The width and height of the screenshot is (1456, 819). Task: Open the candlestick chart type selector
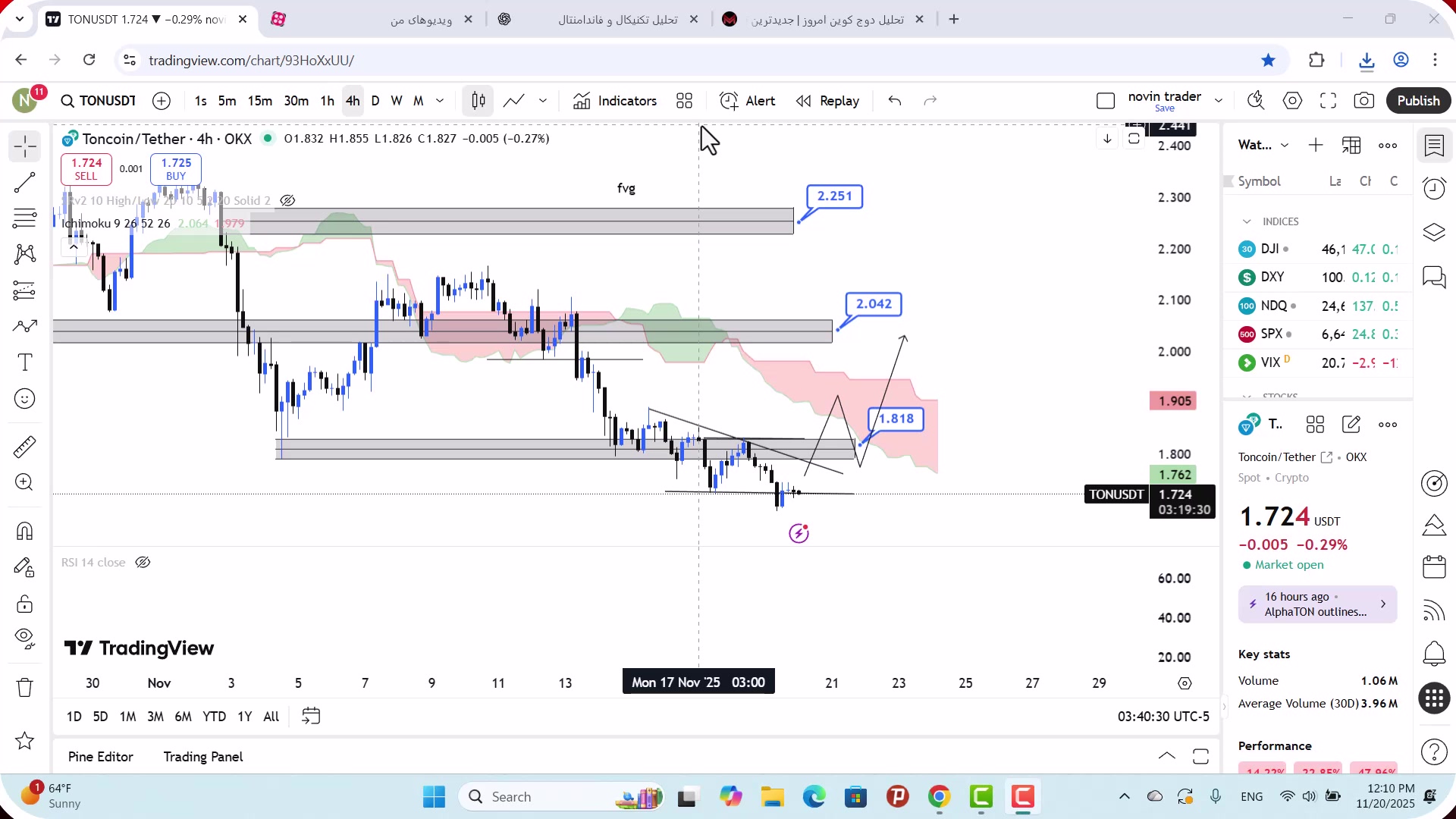pos(479,101)
